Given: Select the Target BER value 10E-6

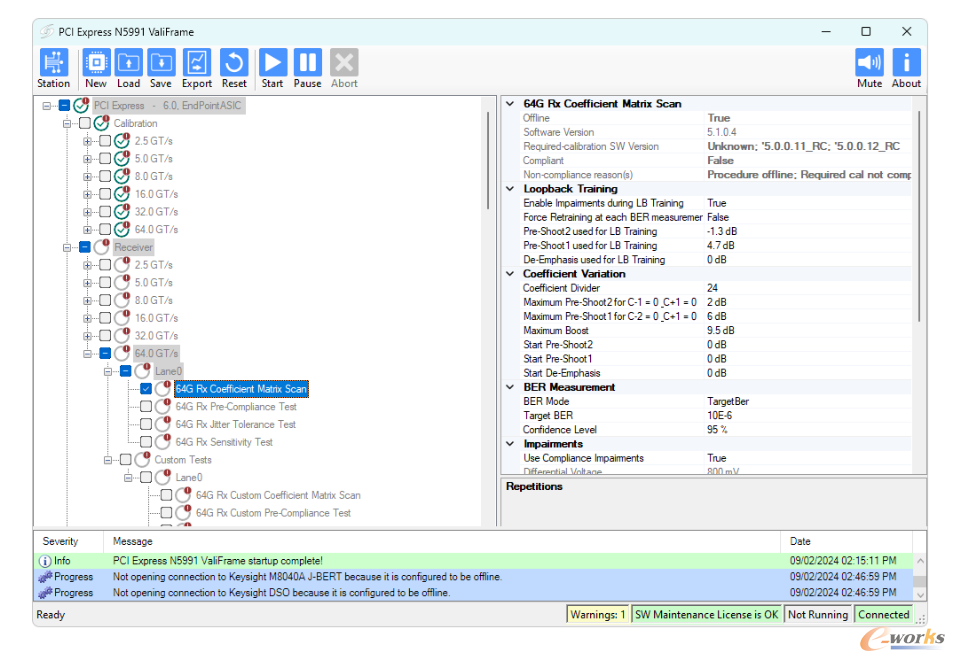Looking at the screenshot, I should point(719,415).
